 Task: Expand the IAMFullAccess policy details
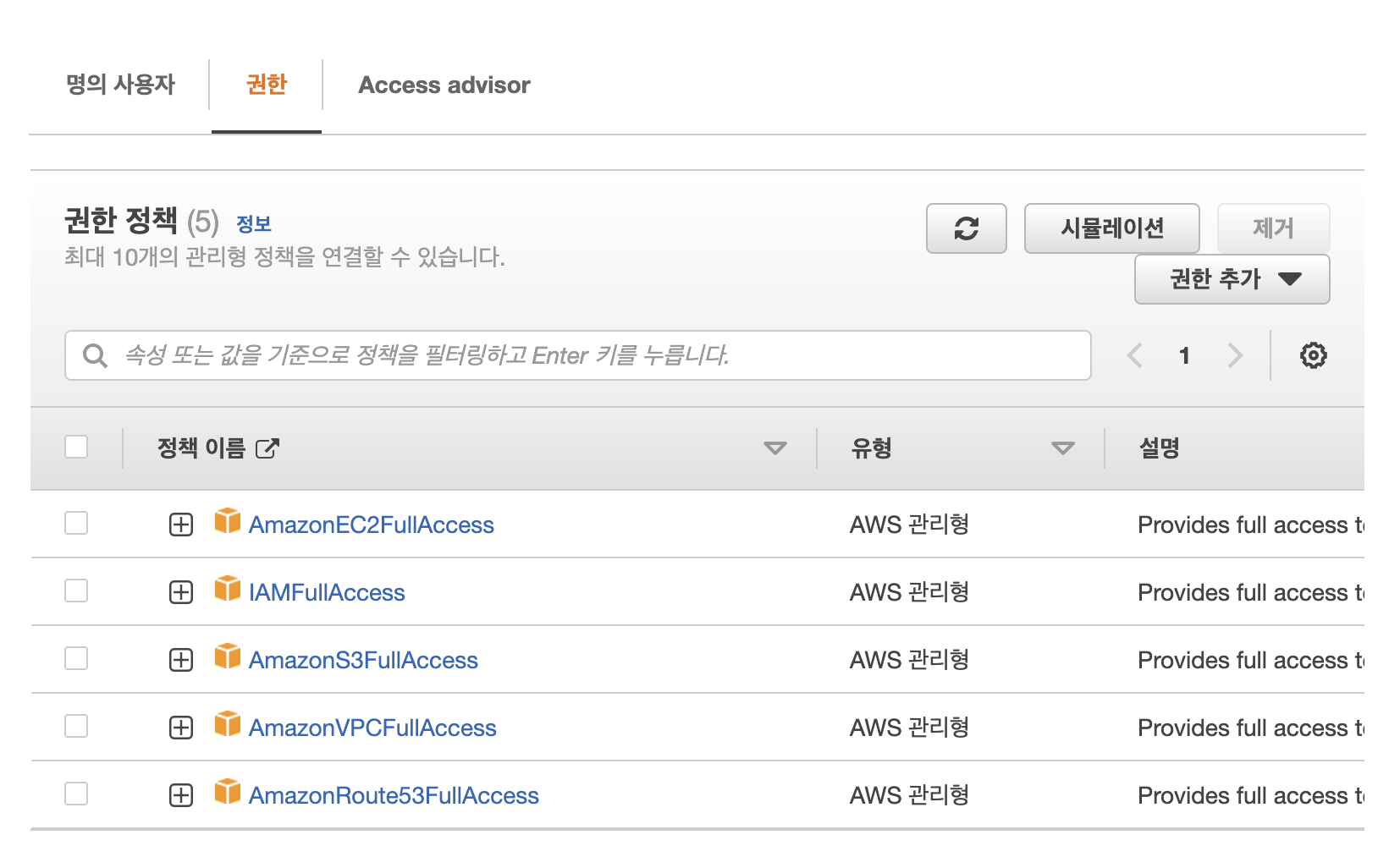[x=181, y=592]
